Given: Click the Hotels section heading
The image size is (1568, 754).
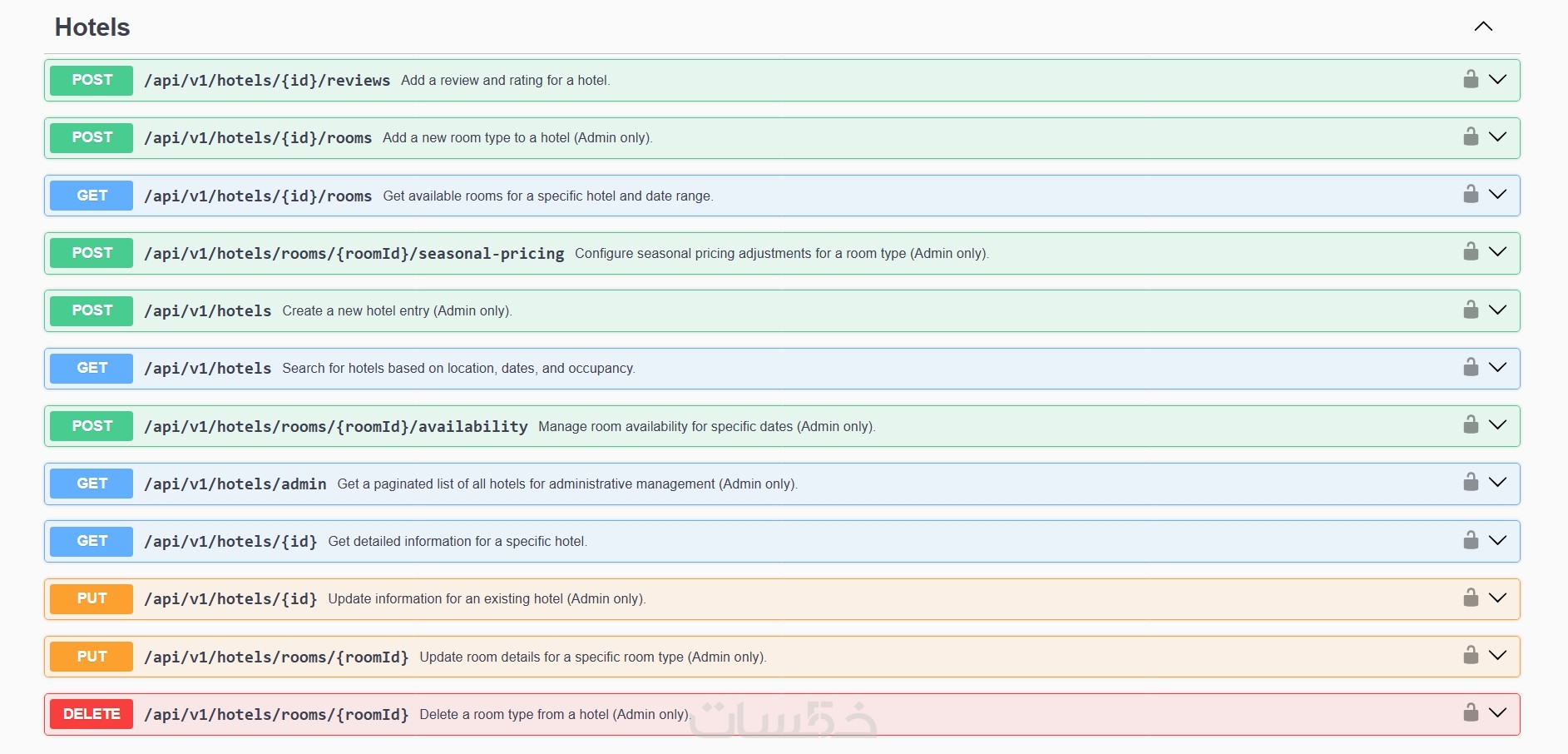Looking at the screenshot, I should 92,27.
